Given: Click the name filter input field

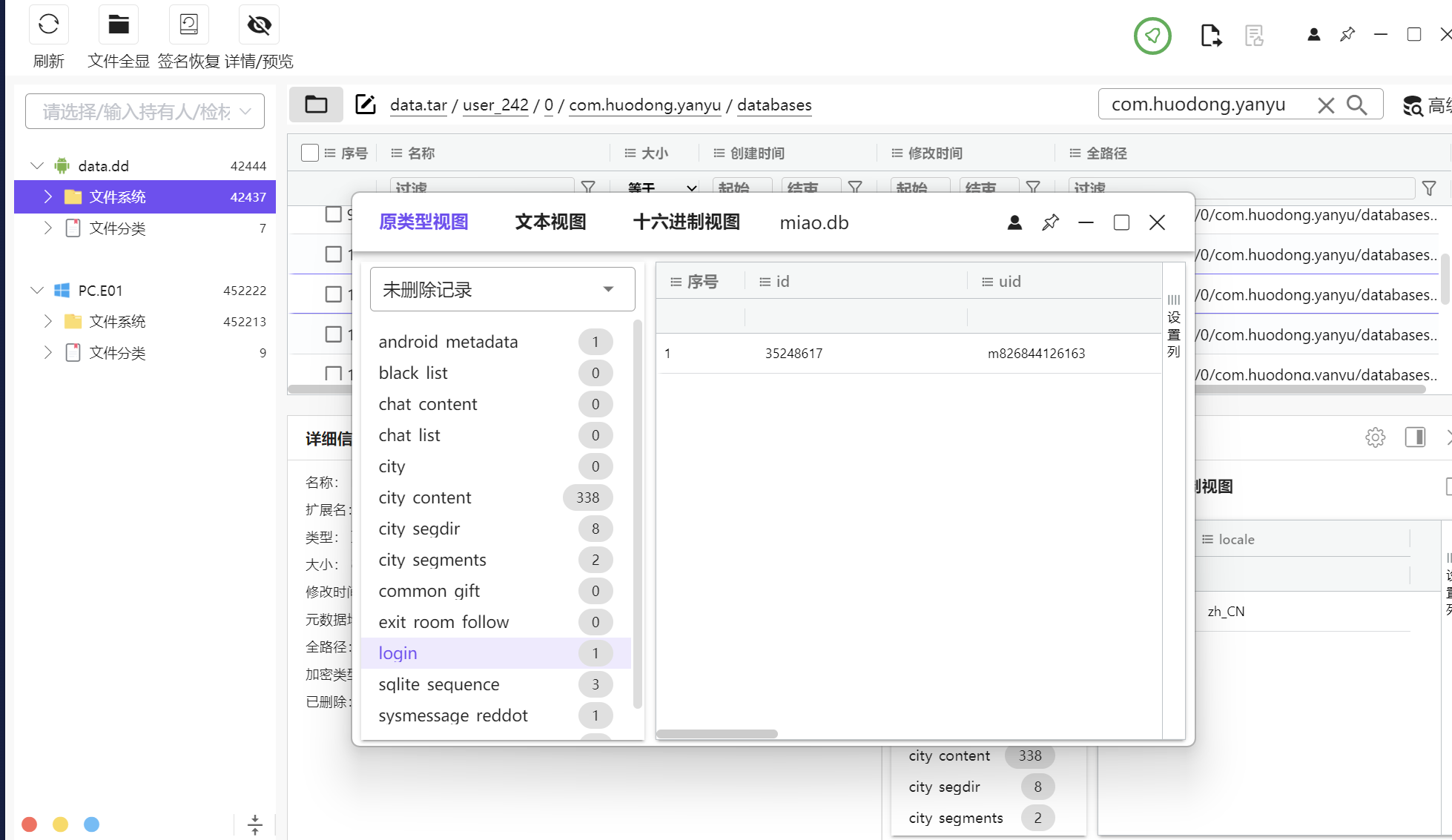Looking at the screenshot, I should coord(482,188).
